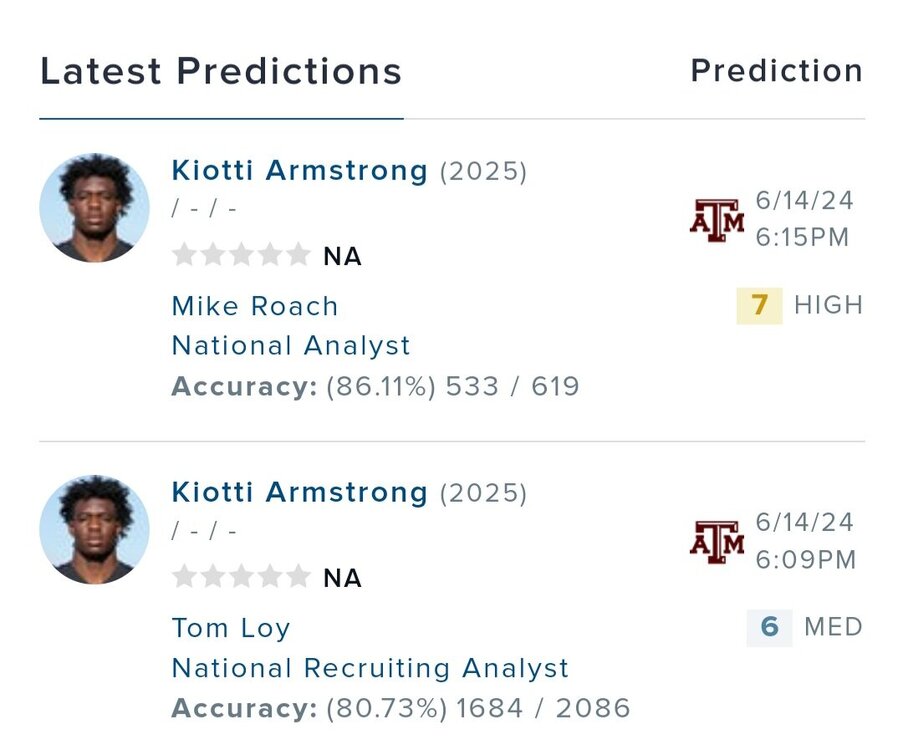Screen dimensions: 903x750
Task: Click Texas A&M logo in Mike Roach prediction
Action: point(717,219)
